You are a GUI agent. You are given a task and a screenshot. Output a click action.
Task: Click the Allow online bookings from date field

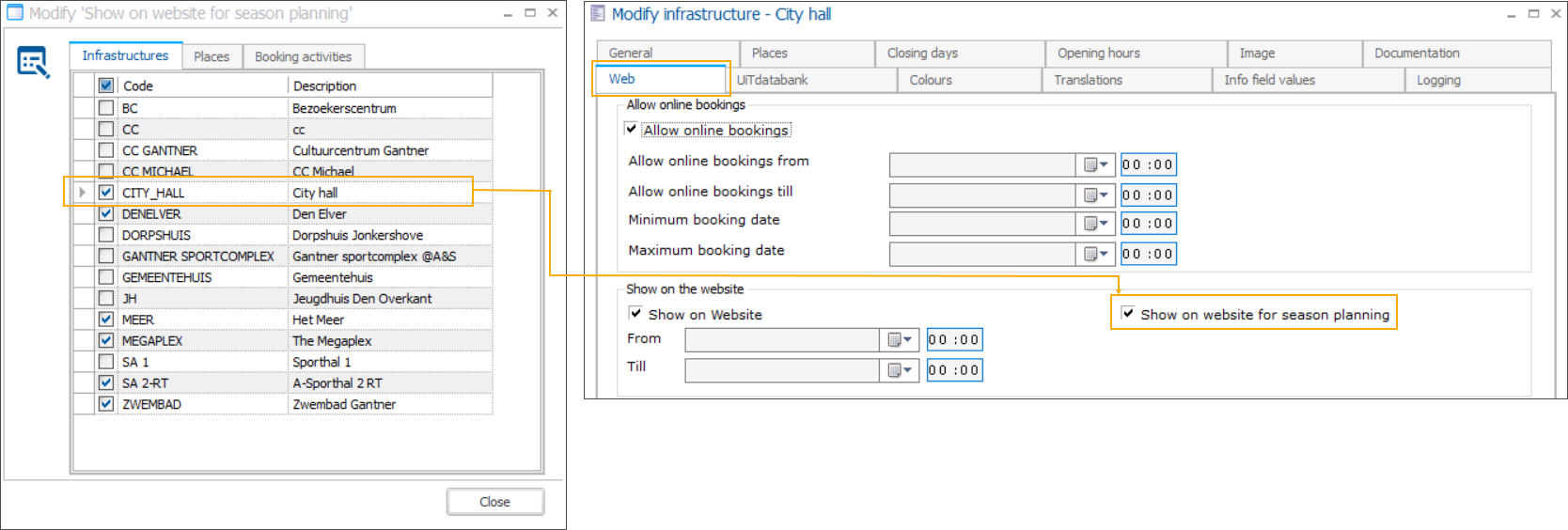pos(982,165)
